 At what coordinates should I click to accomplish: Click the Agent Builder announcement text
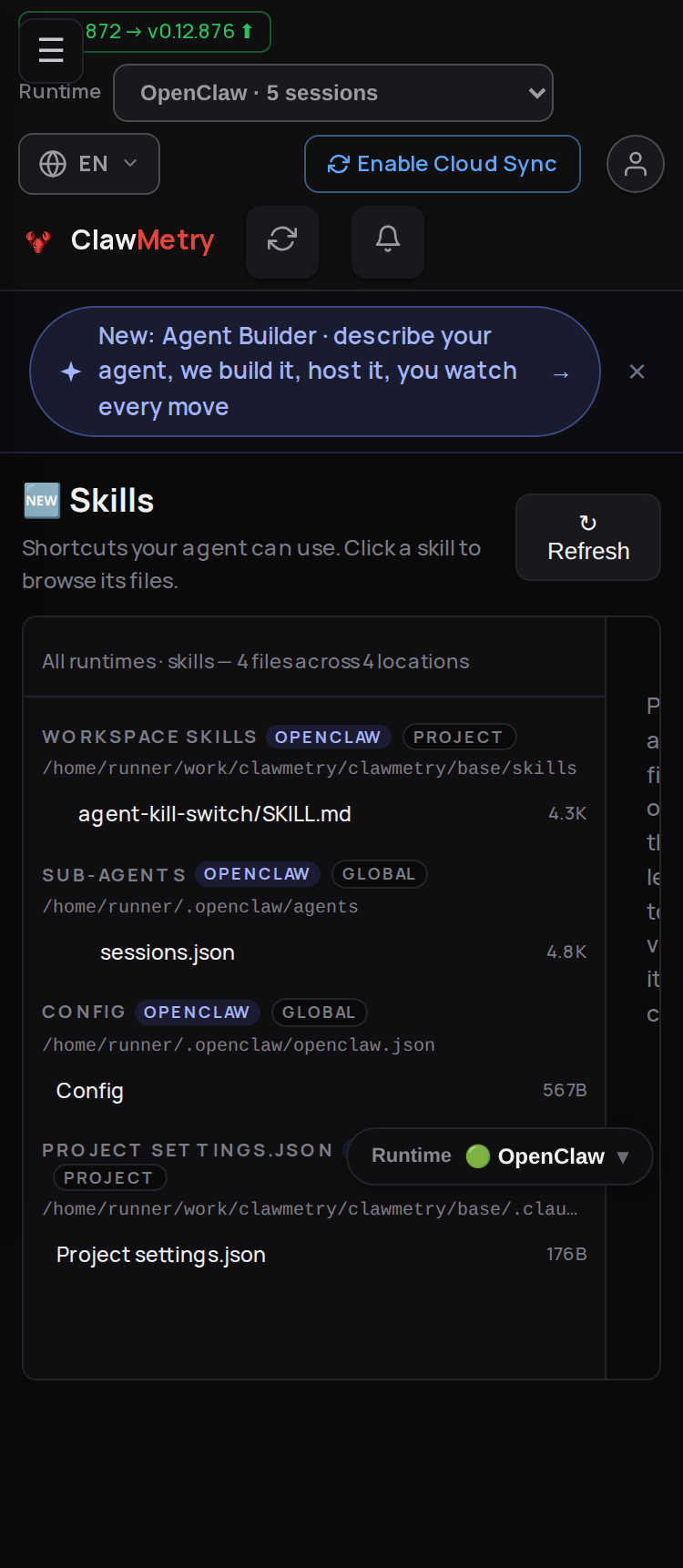click(308, 372)
